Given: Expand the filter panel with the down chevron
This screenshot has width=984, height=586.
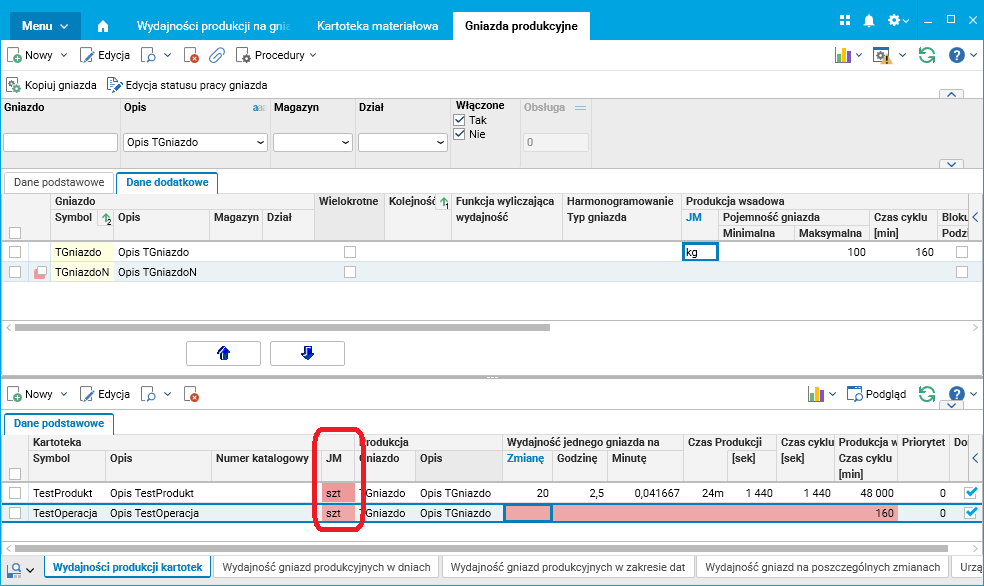Looking at the screenshot, I should tap(951, 164).
